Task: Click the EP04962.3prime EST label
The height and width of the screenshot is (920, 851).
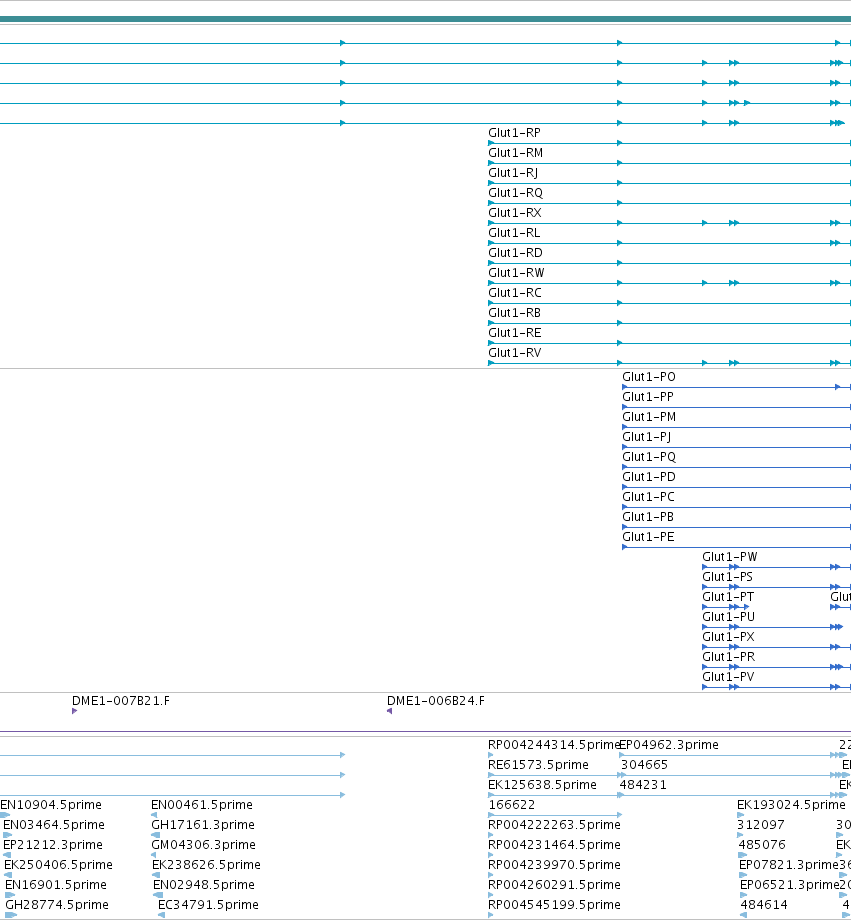Action: pos(669,745)
